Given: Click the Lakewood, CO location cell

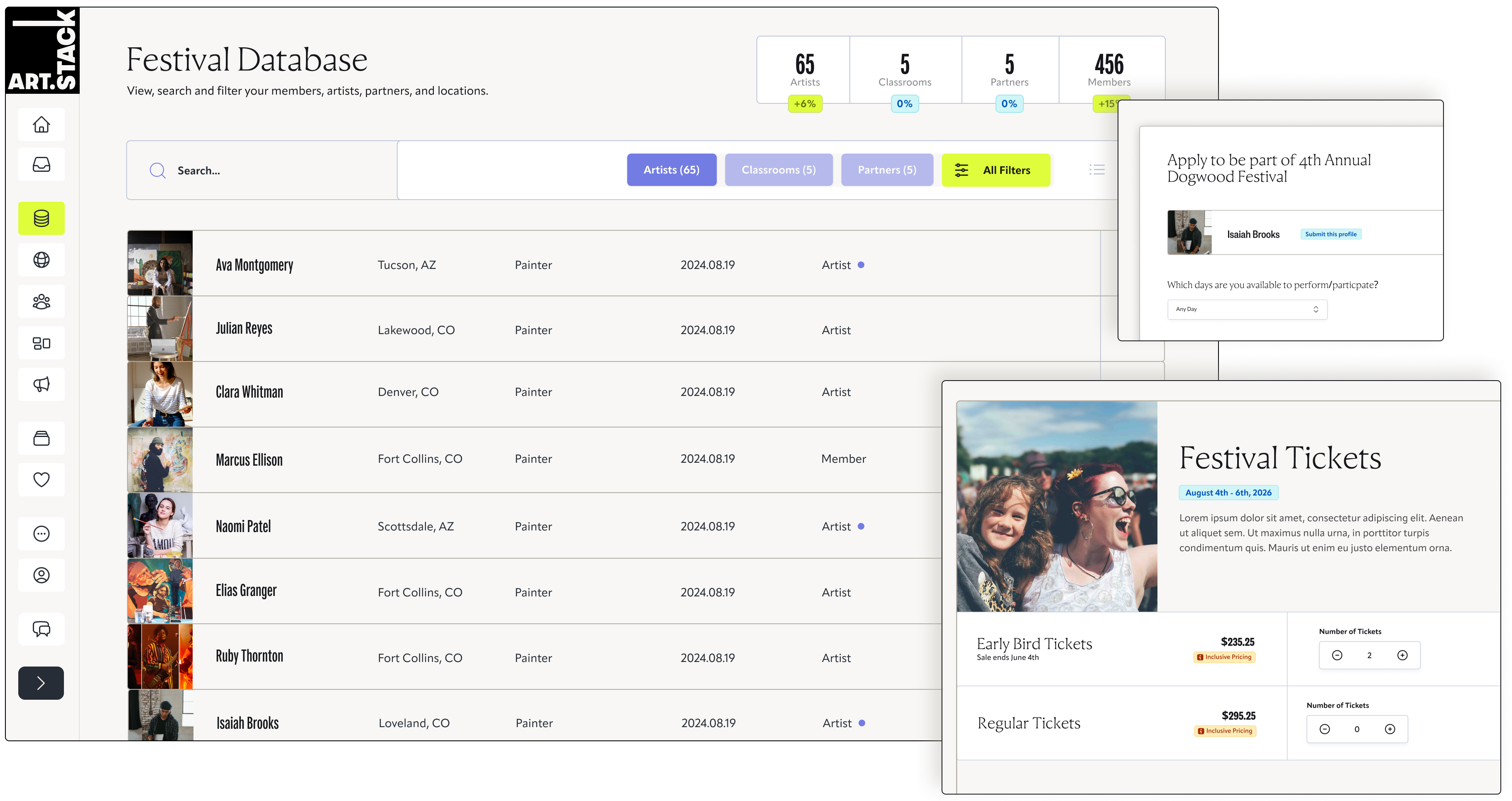Looking at the screenshot, I should pos(416,330).
